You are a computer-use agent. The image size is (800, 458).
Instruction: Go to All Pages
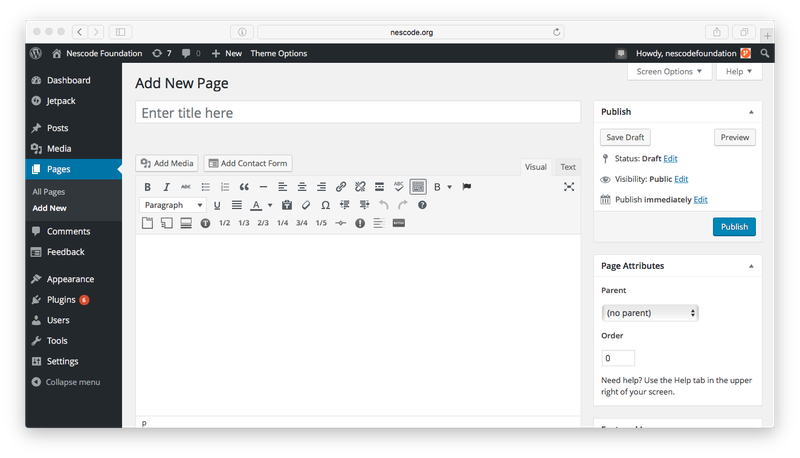(x=48, y=192)
